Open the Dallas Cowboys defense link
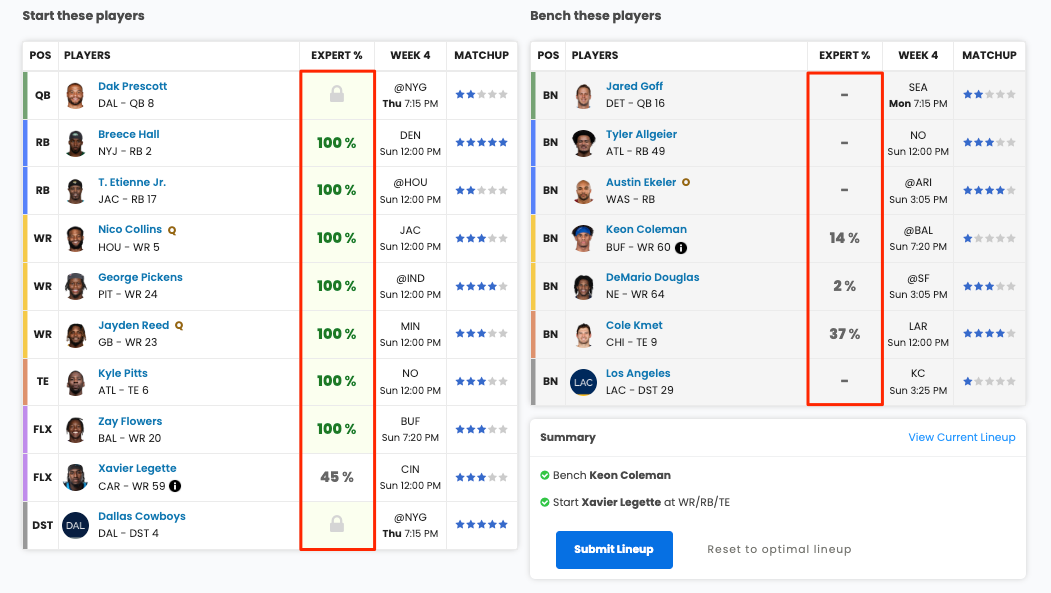Viewport: 1051px width, 593px height. pos(141,517)
